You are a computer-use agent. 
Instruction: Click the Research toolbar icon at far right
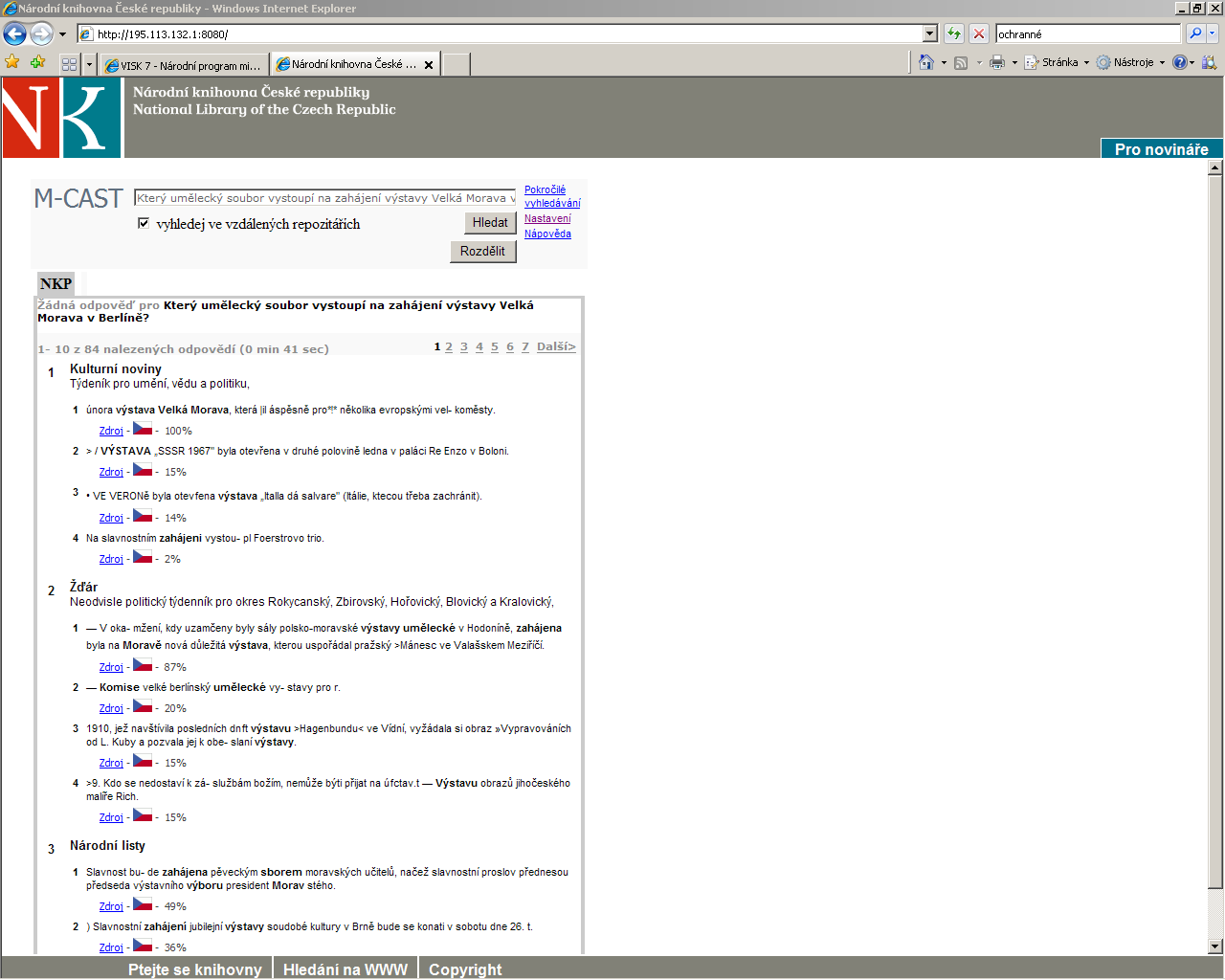pyautogui.click(x=1210, y=62)
